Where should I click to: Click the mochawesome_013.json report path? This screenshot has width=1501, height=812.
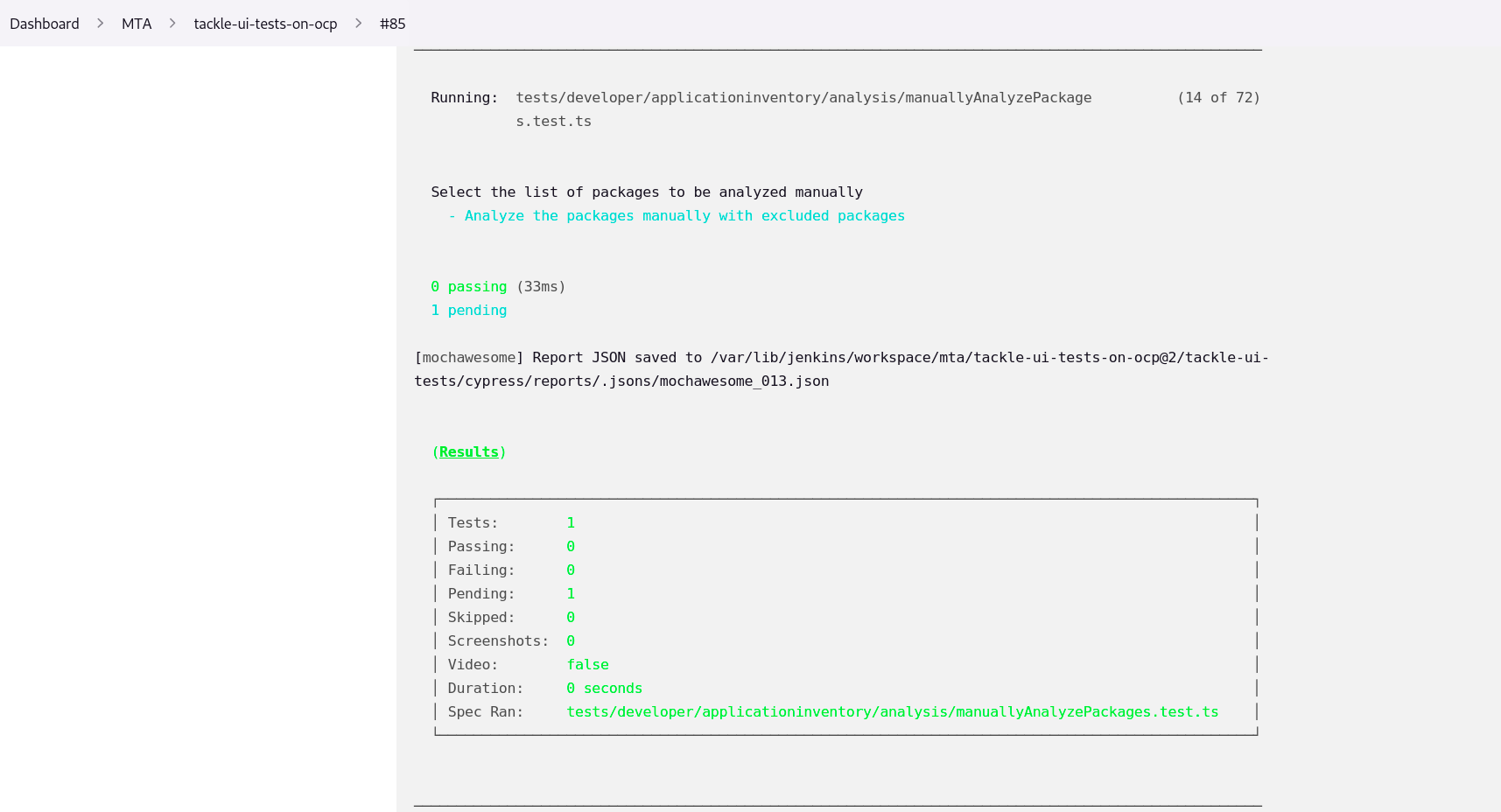click(x=621, y=381)
